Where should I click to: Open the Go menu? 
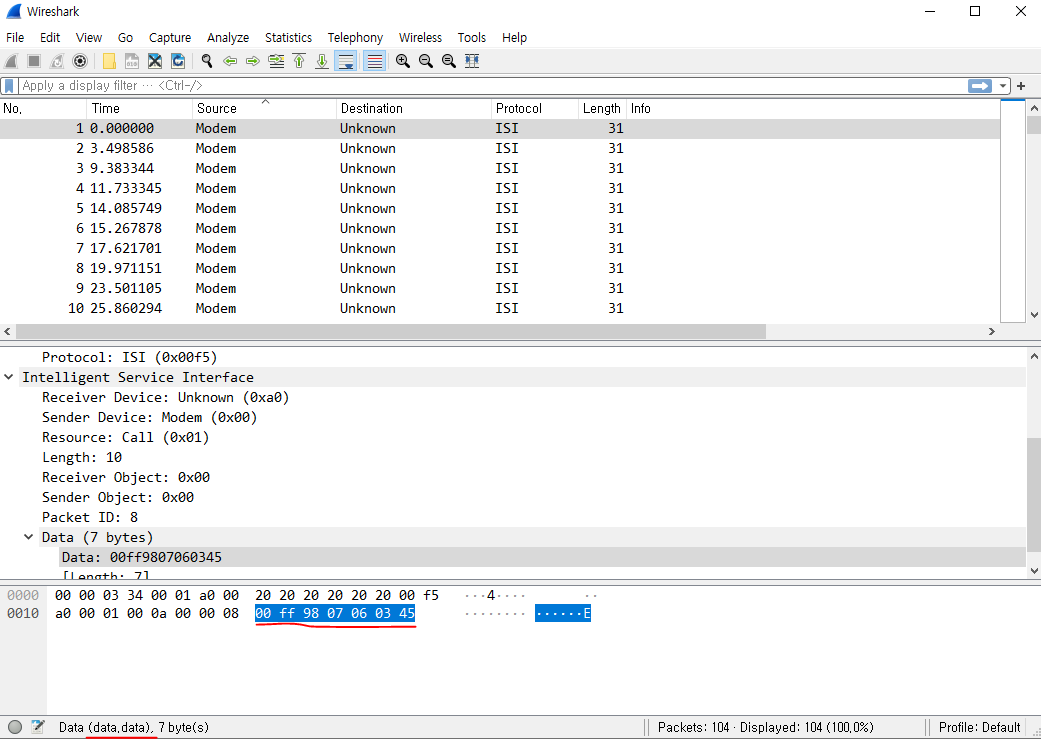click(125, 38)
